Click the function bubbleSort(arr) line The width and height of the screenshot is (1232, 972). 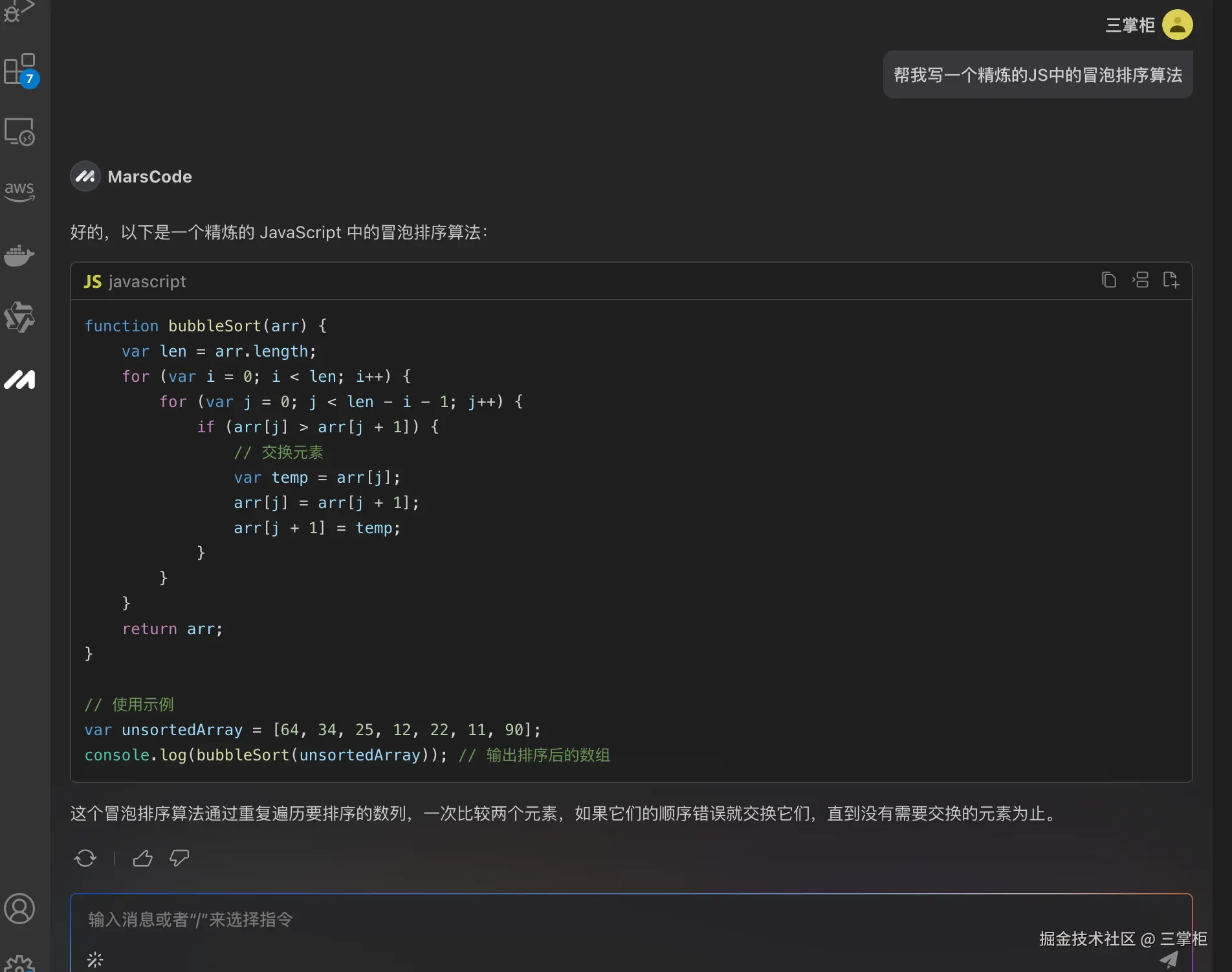tap(206, 326)
